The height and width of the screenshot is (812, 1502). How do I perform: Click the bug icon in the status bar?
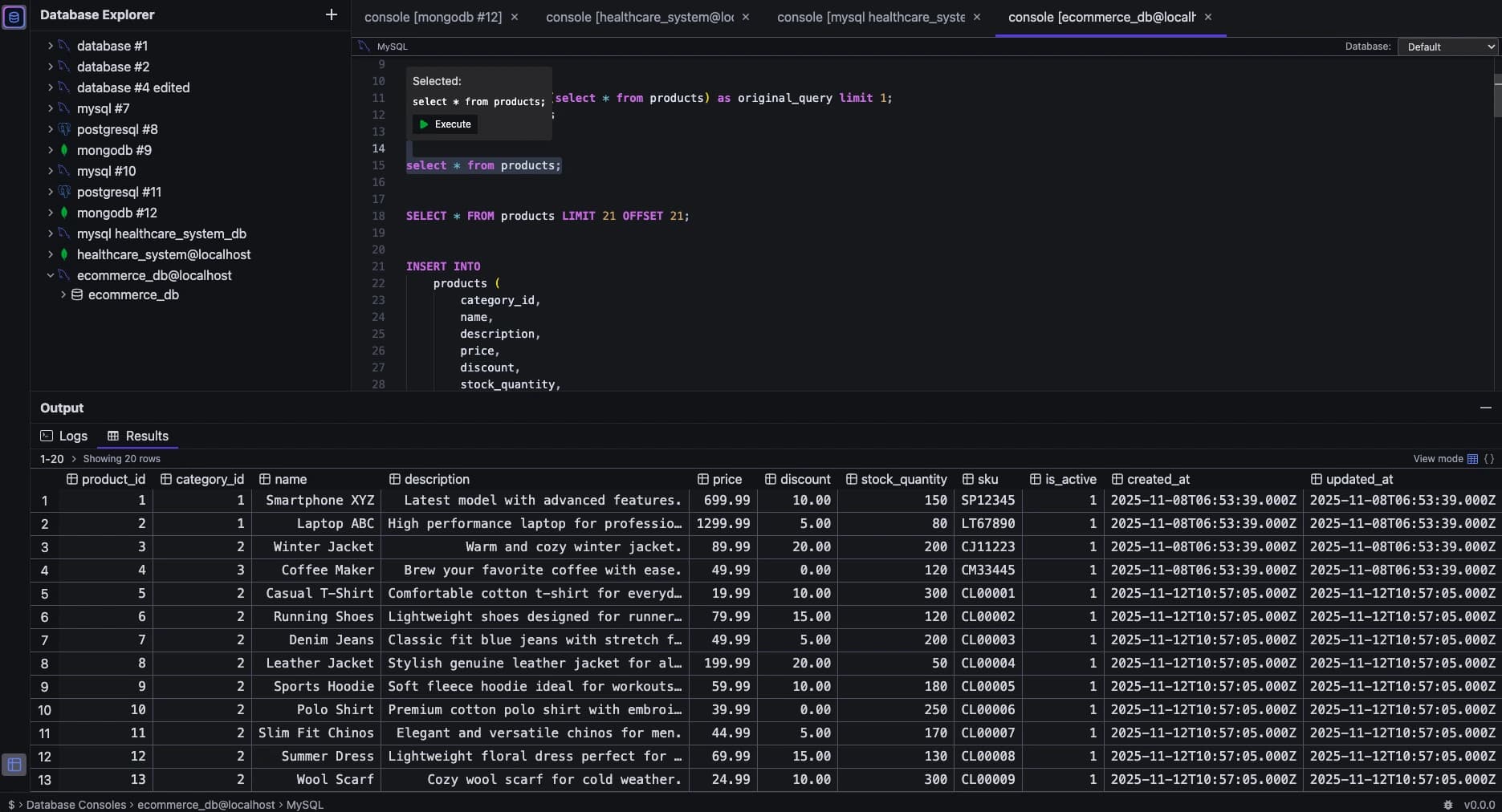tap(1448, 805)
